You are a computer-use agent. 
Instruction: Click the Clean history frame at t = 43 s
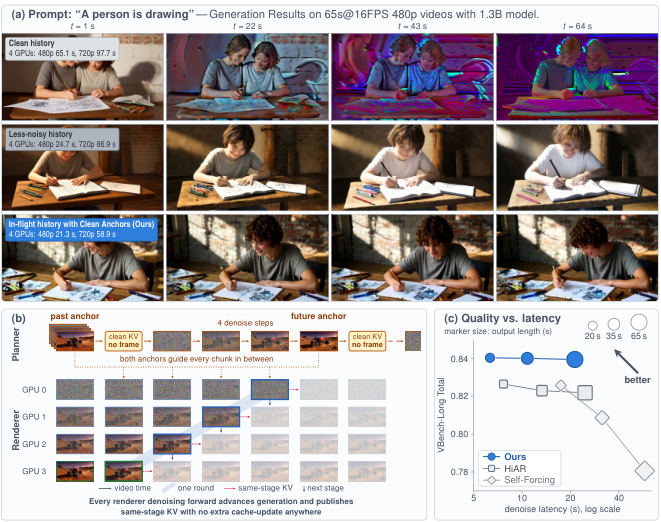(x=412, y=77)
